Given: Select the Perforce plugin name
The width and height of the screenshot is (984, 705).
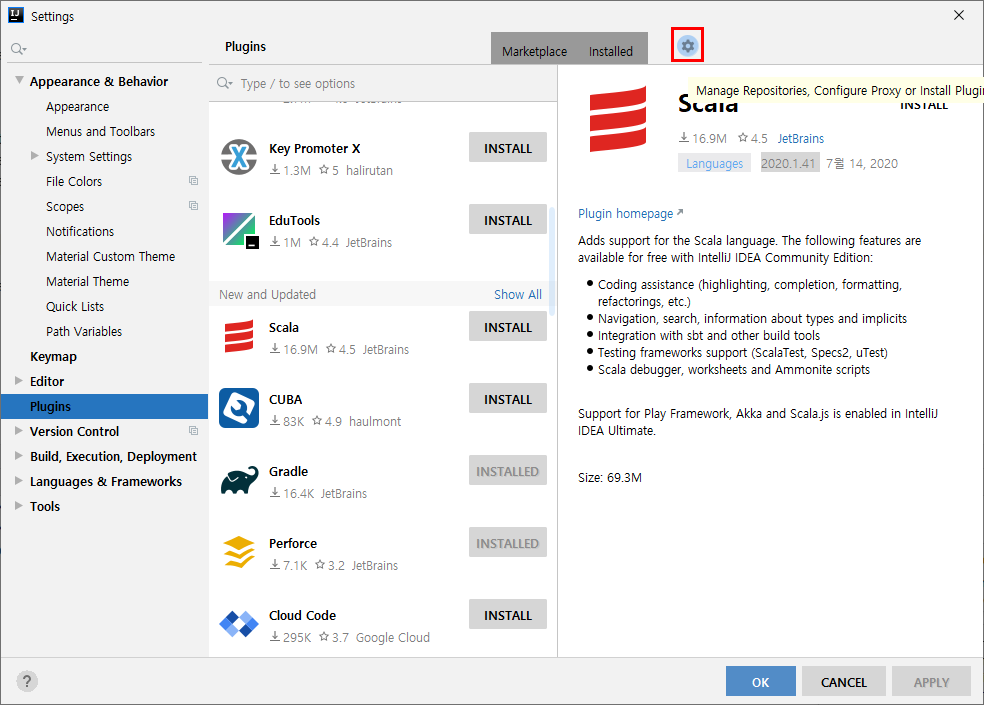Looking at the screenshot, I should coord(293,544).
